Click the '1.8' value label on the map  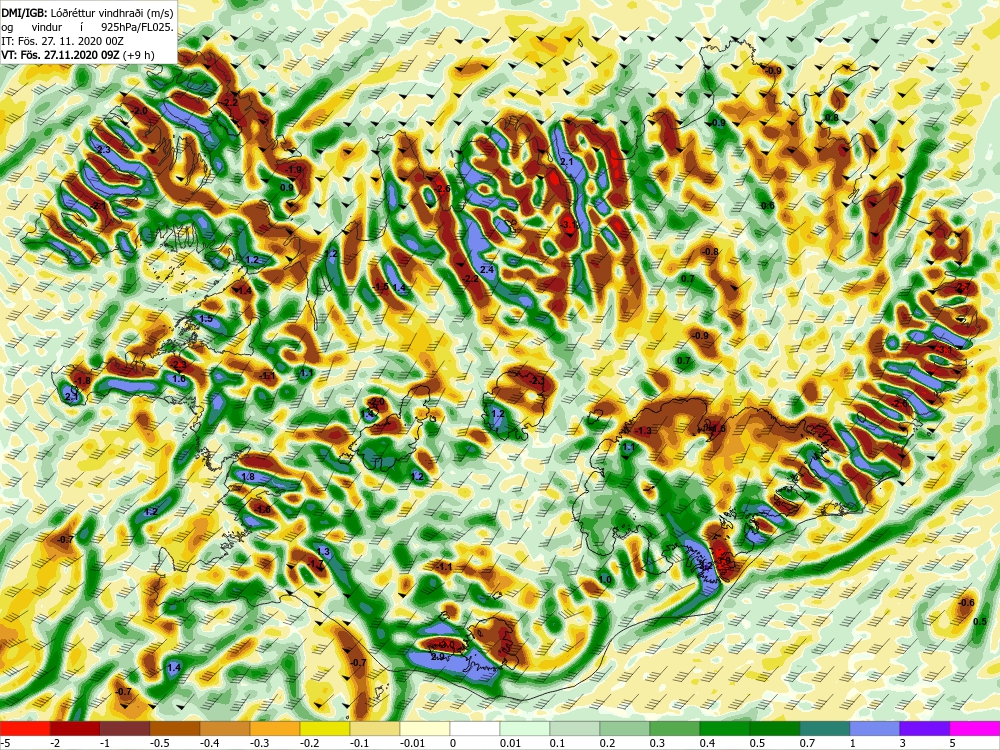248,476
